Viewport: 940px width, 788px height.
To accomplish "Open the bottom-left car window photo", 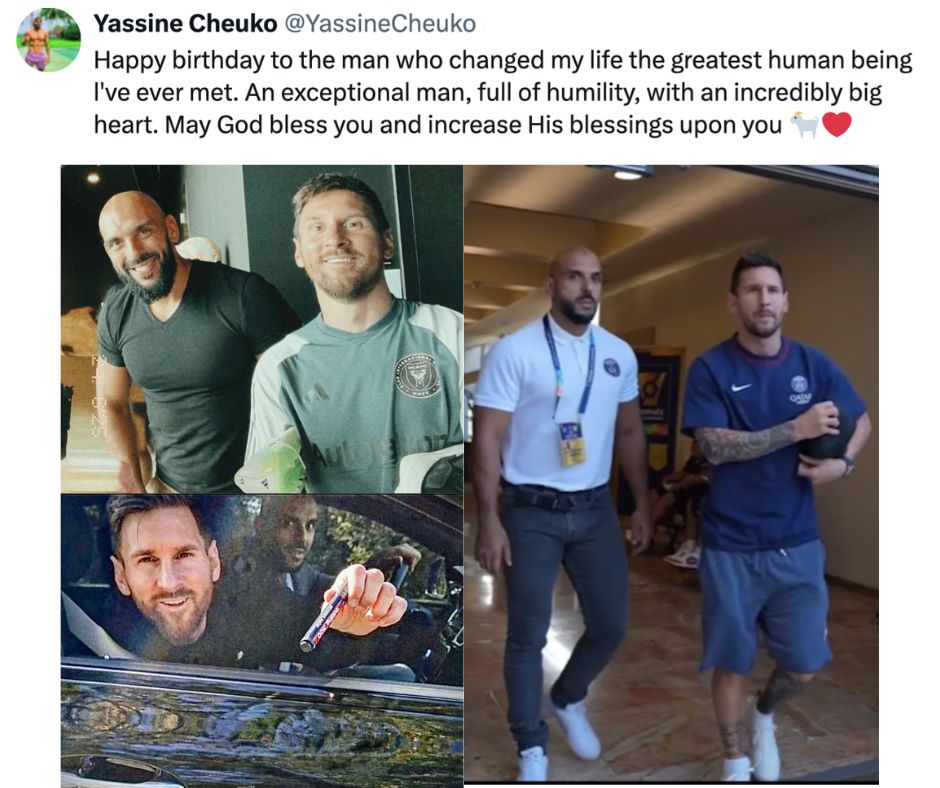I will 262,641.
